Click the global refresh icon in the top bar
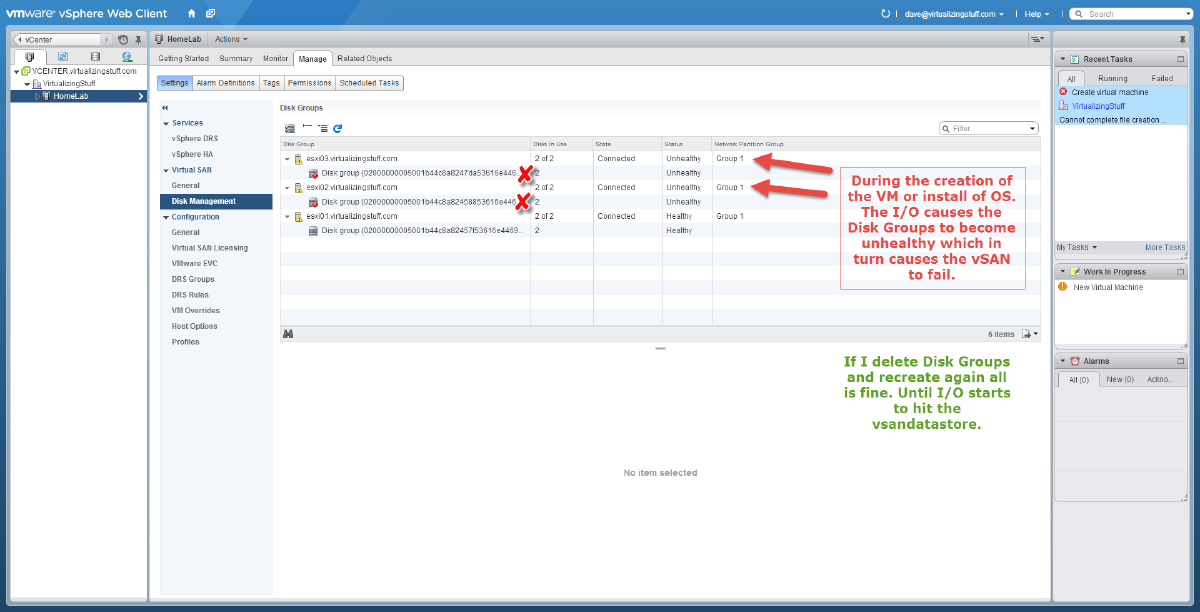Viewport: 1200px width, 612px height. pyautogui.click(x=884, y=14)
